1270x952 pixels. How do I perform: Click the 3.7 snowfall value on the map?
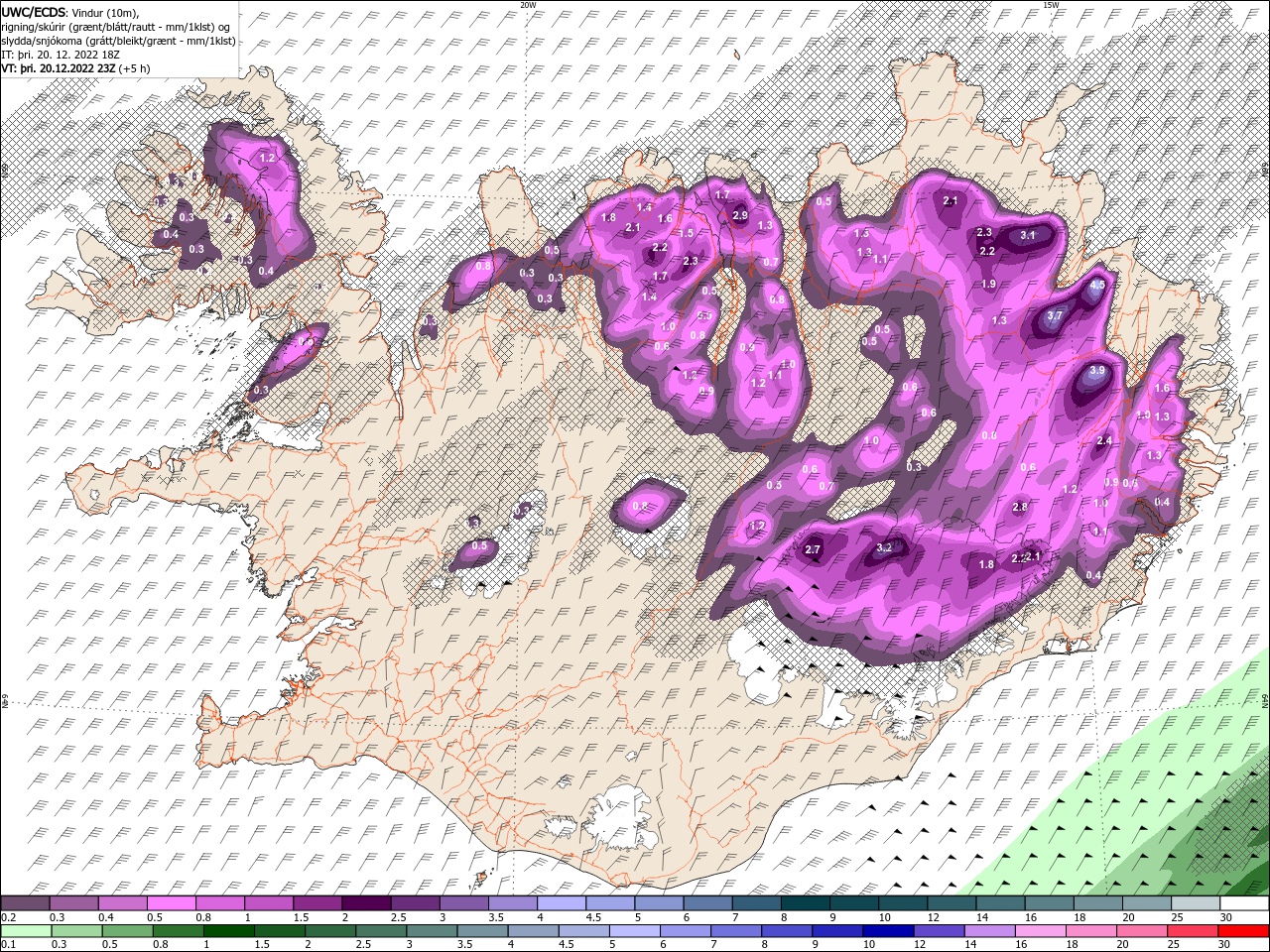[1055, 316]
